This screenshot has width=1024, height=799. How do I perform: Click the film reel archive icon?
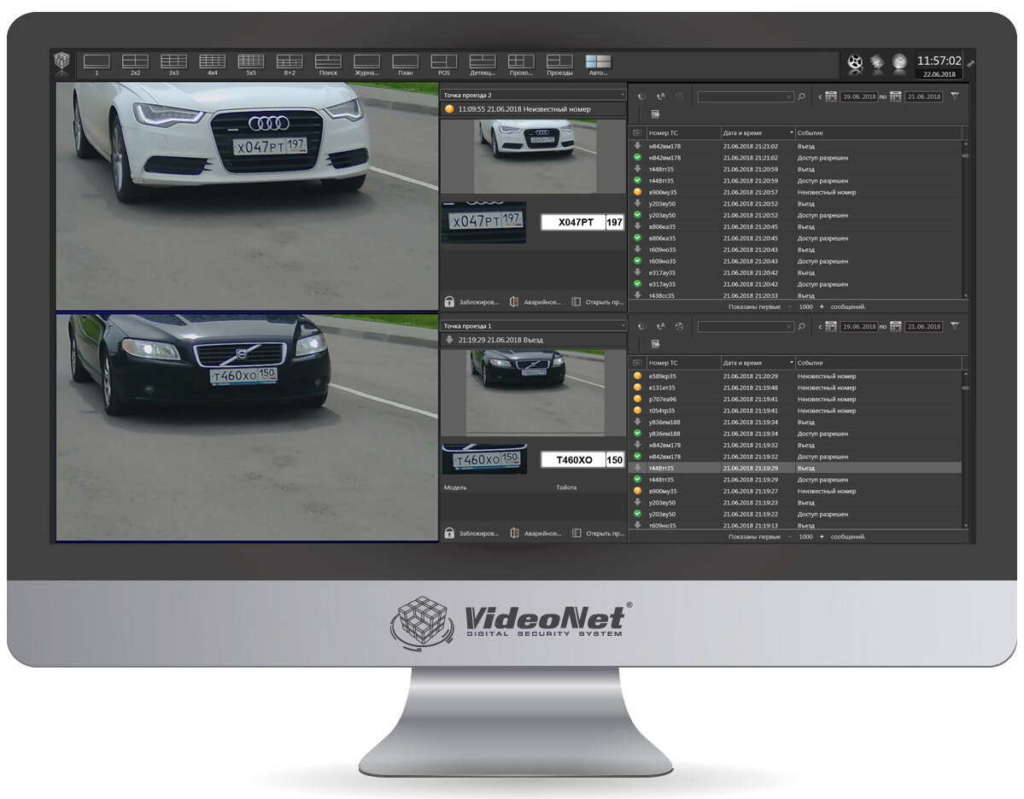[x=855, y=63]
